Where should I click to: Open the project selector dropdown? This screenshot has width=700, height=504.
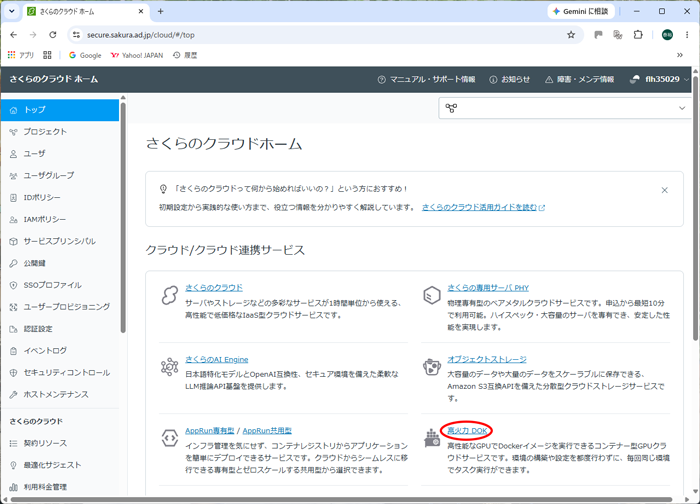565,108
